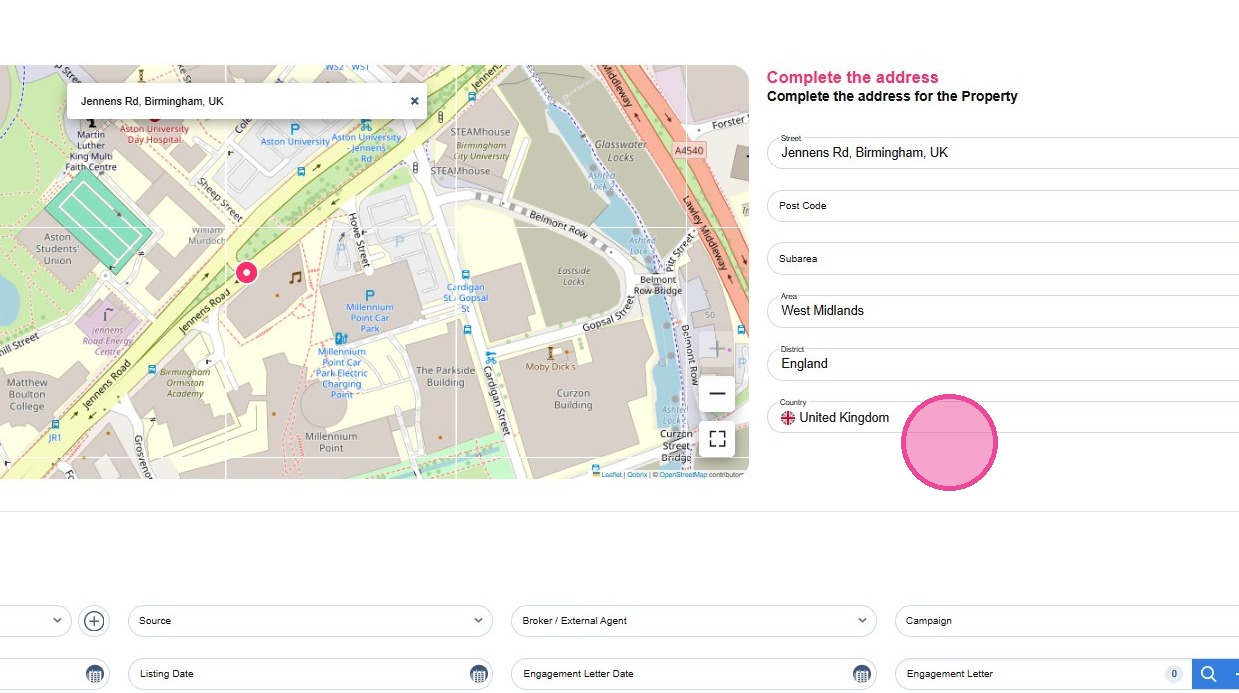The image size is (1239, 693).
Task: Click the Glasswater Locks label on map
Action: pyautogui.click(x=620, y=151)
